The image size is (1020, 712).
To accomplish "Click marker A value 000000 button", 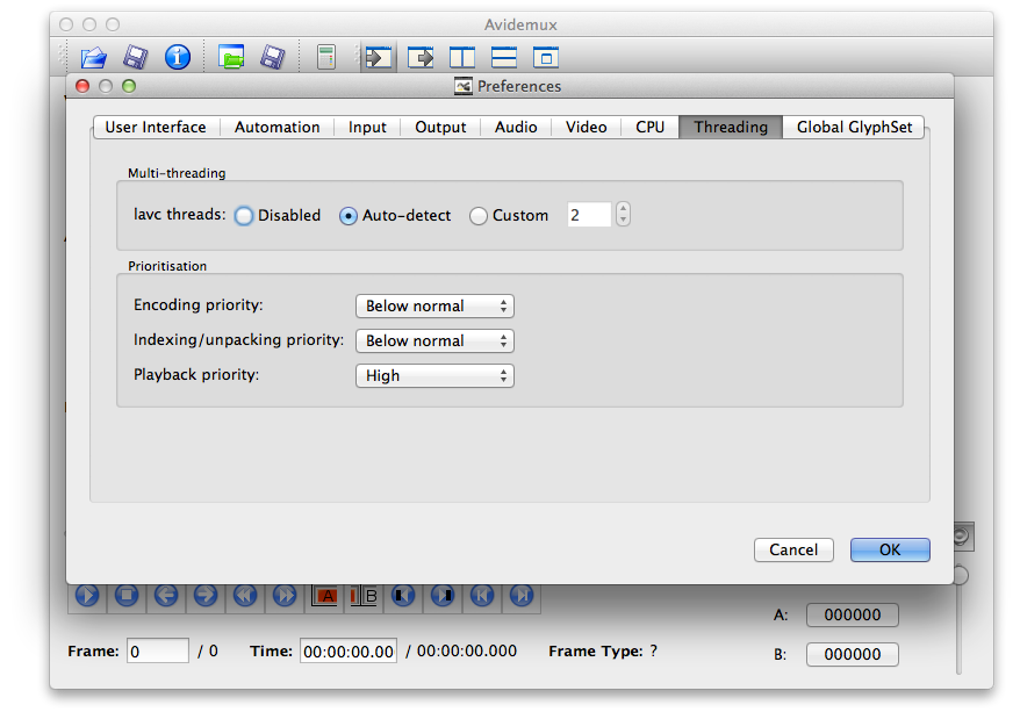I will point(852,615).
